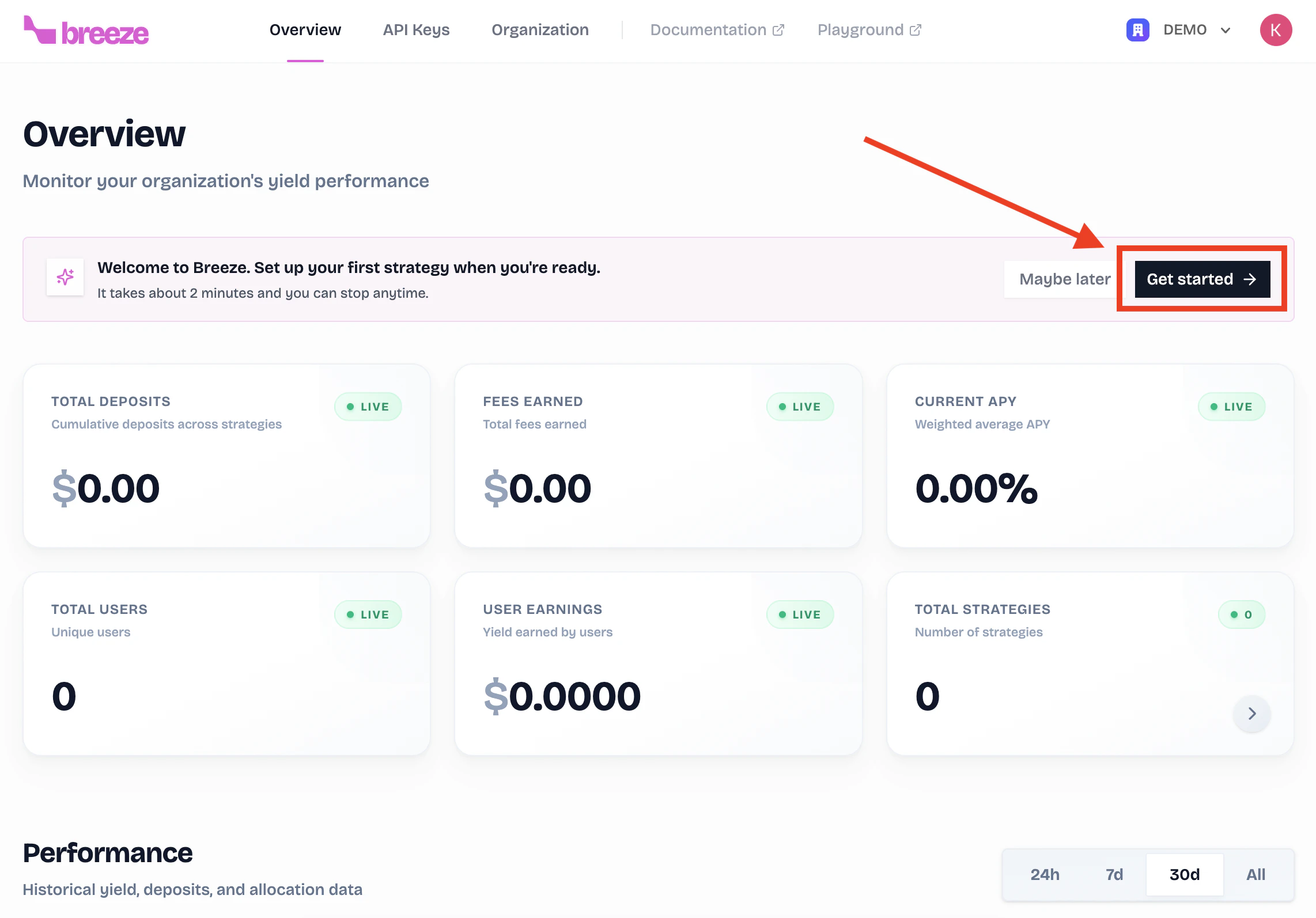Click the Breeze logo
Screen dimensions: 1316x918
(86, 31)
